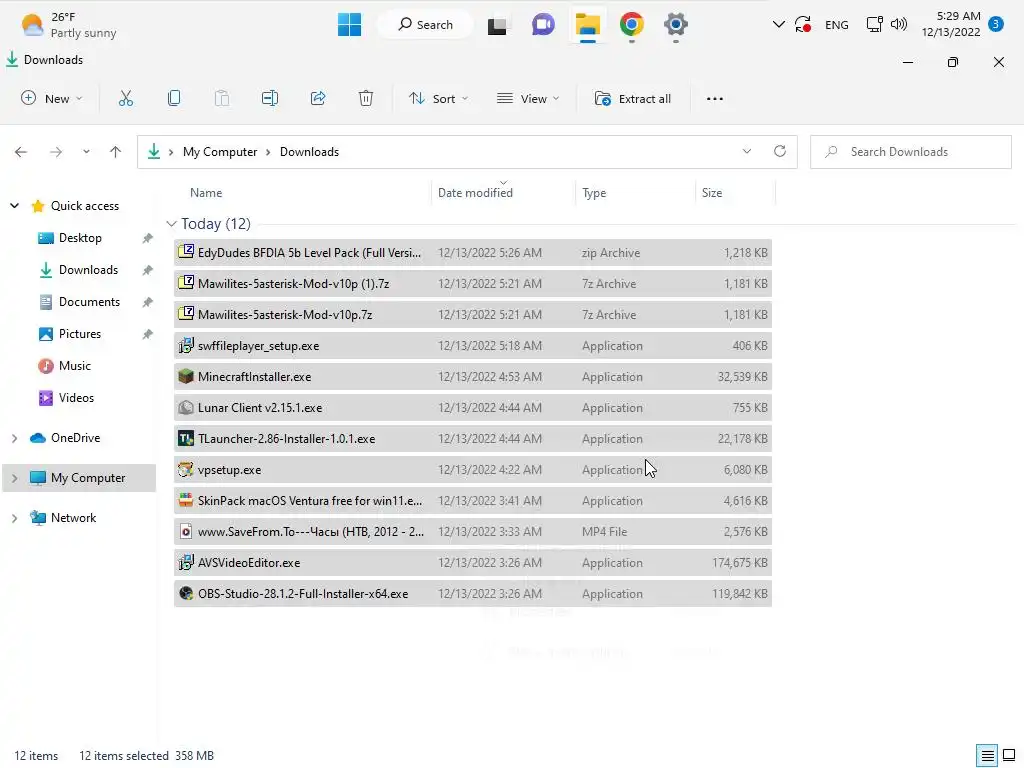This screenshot has width=1024, height=768.
Task: Open the volume control in tray
Action: (x=899, y=25)
